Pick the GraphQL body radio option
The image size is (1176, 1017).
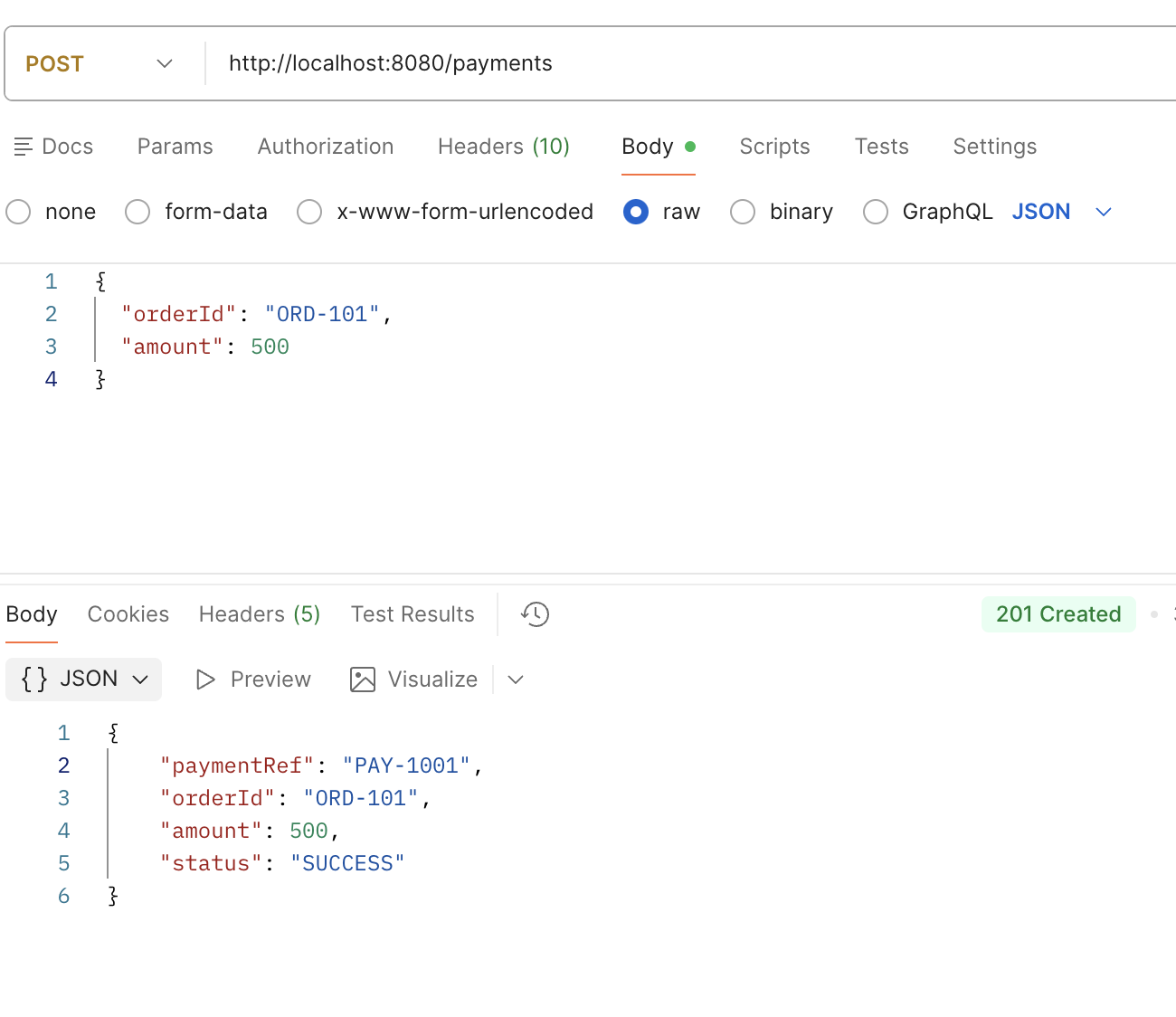(x=875, y=212)
